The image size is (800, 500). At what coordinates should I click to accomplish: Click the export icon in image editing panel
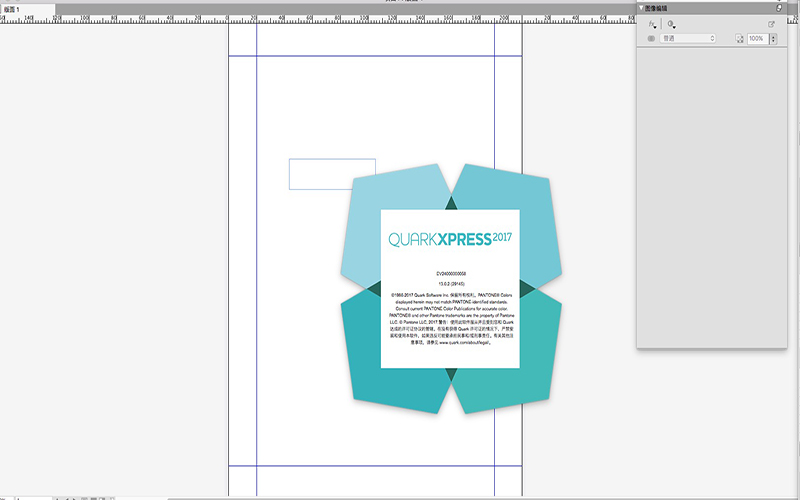tap(771, 24)
